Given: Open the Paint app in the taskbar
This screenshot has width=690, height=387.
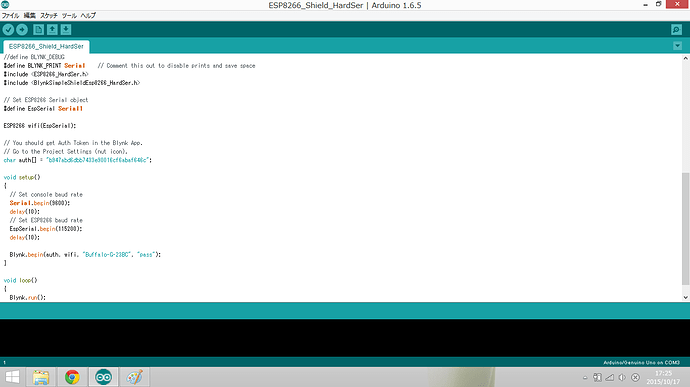Looking at the screenshot, I should coord(134,377).
